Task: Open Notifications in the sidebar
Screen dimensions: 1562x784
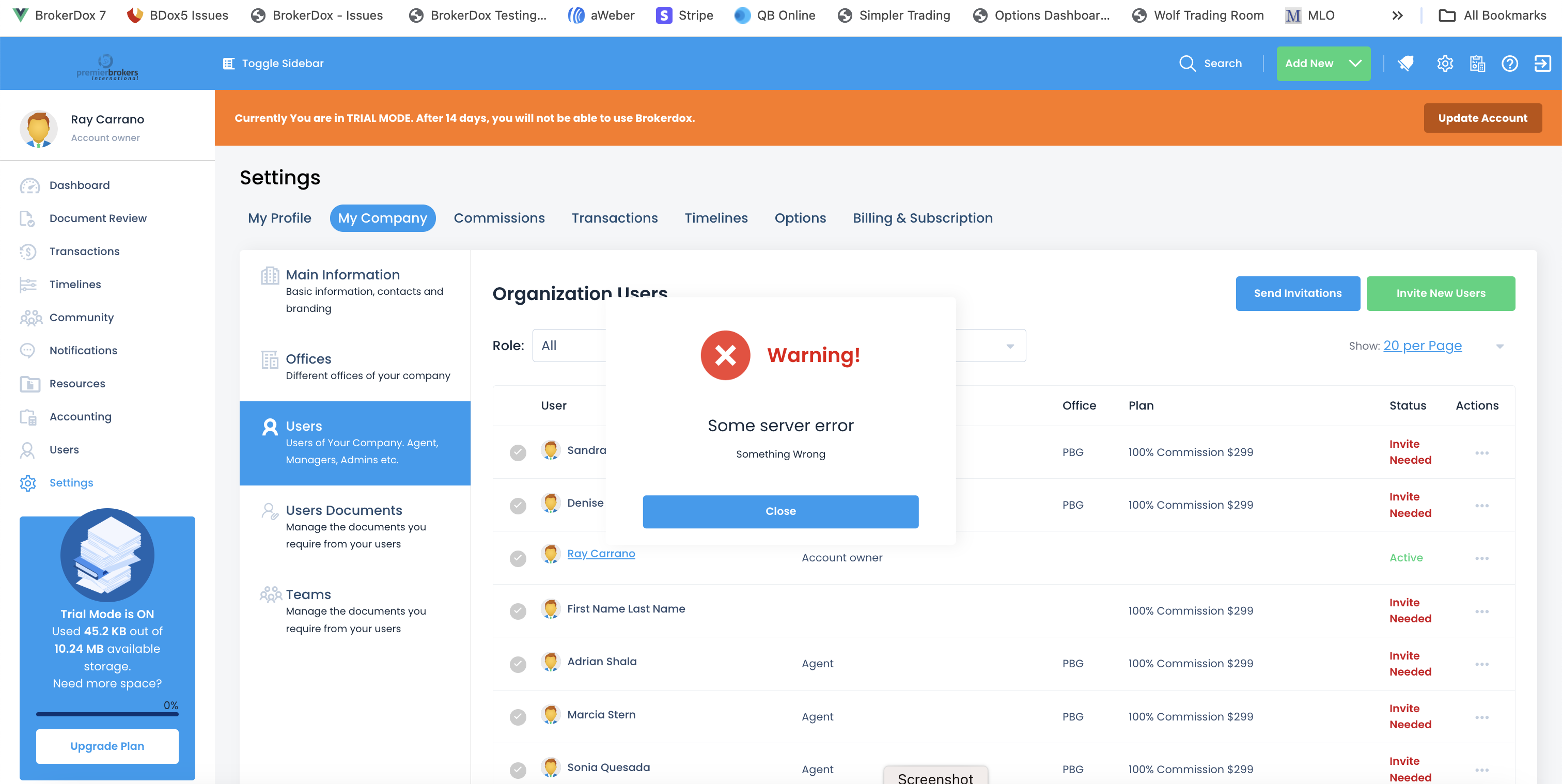Action: tap(83, 351)
